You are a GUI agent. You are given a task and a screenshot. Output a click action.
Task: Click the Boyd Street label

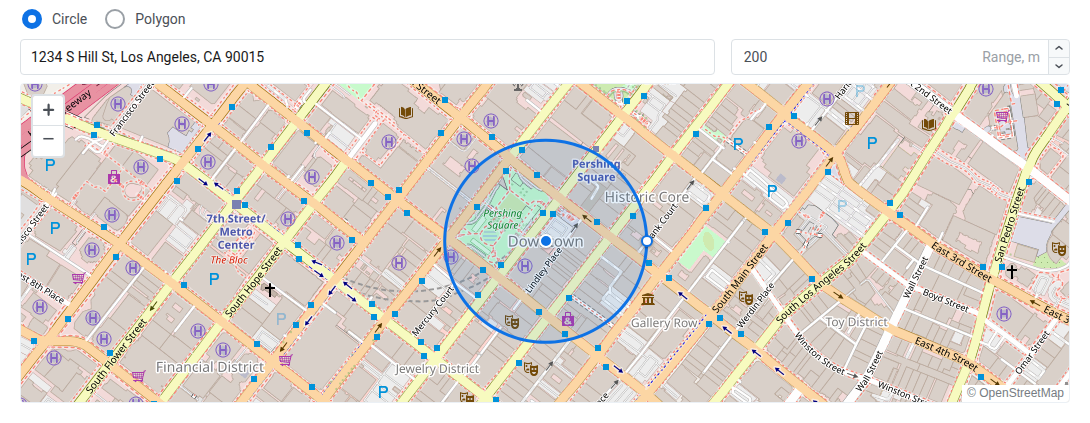pyautogui.click(x=943, y=301)
